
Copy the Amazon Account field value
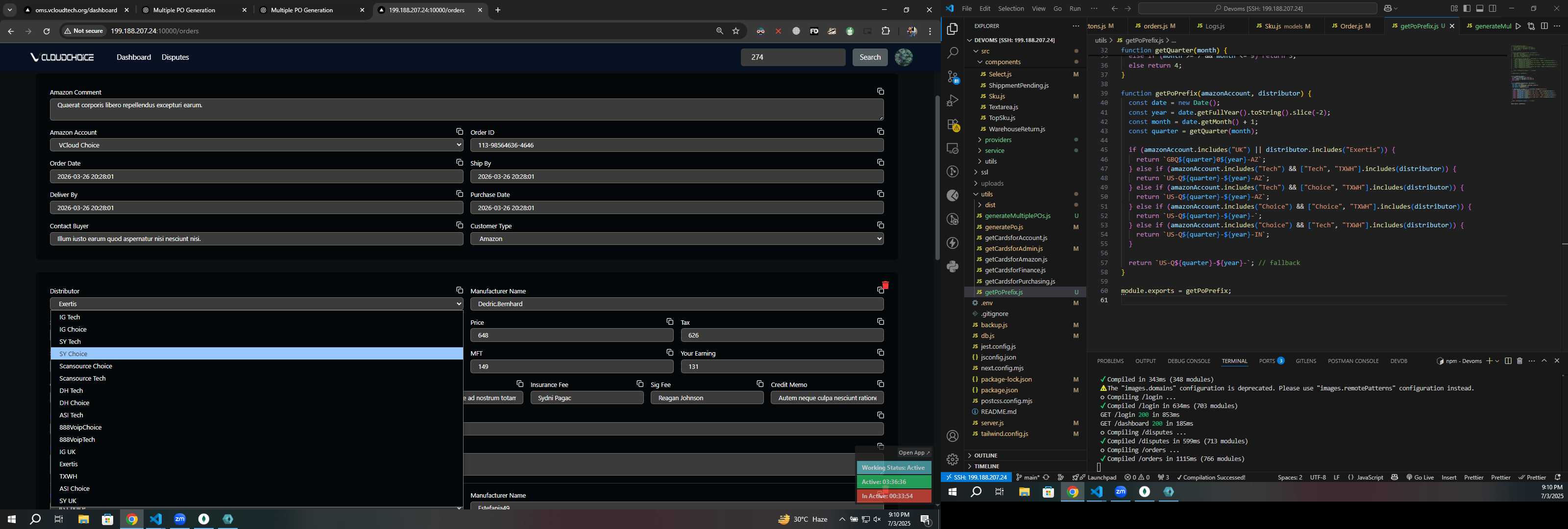click(460, 131)
